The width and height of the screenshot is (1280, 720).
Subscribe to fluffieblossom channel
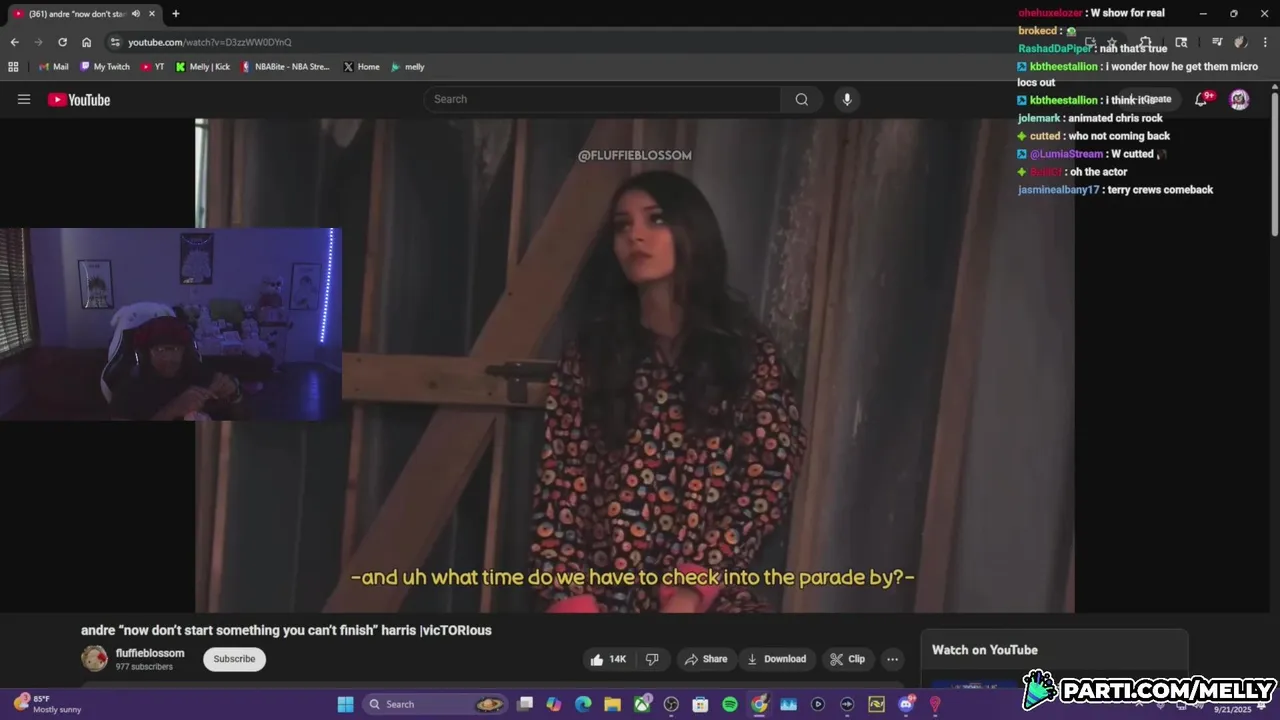tap(234, 659)
